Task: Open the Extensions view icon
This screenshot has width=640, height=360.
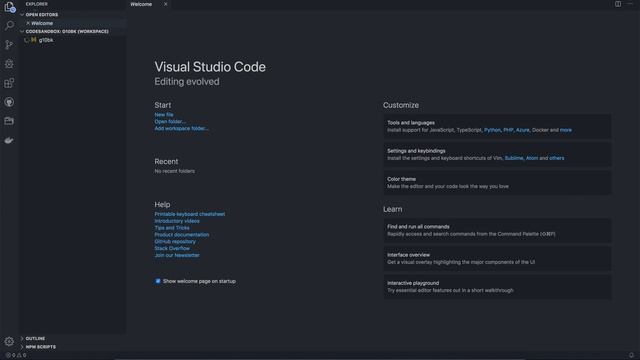Action: 9,83
